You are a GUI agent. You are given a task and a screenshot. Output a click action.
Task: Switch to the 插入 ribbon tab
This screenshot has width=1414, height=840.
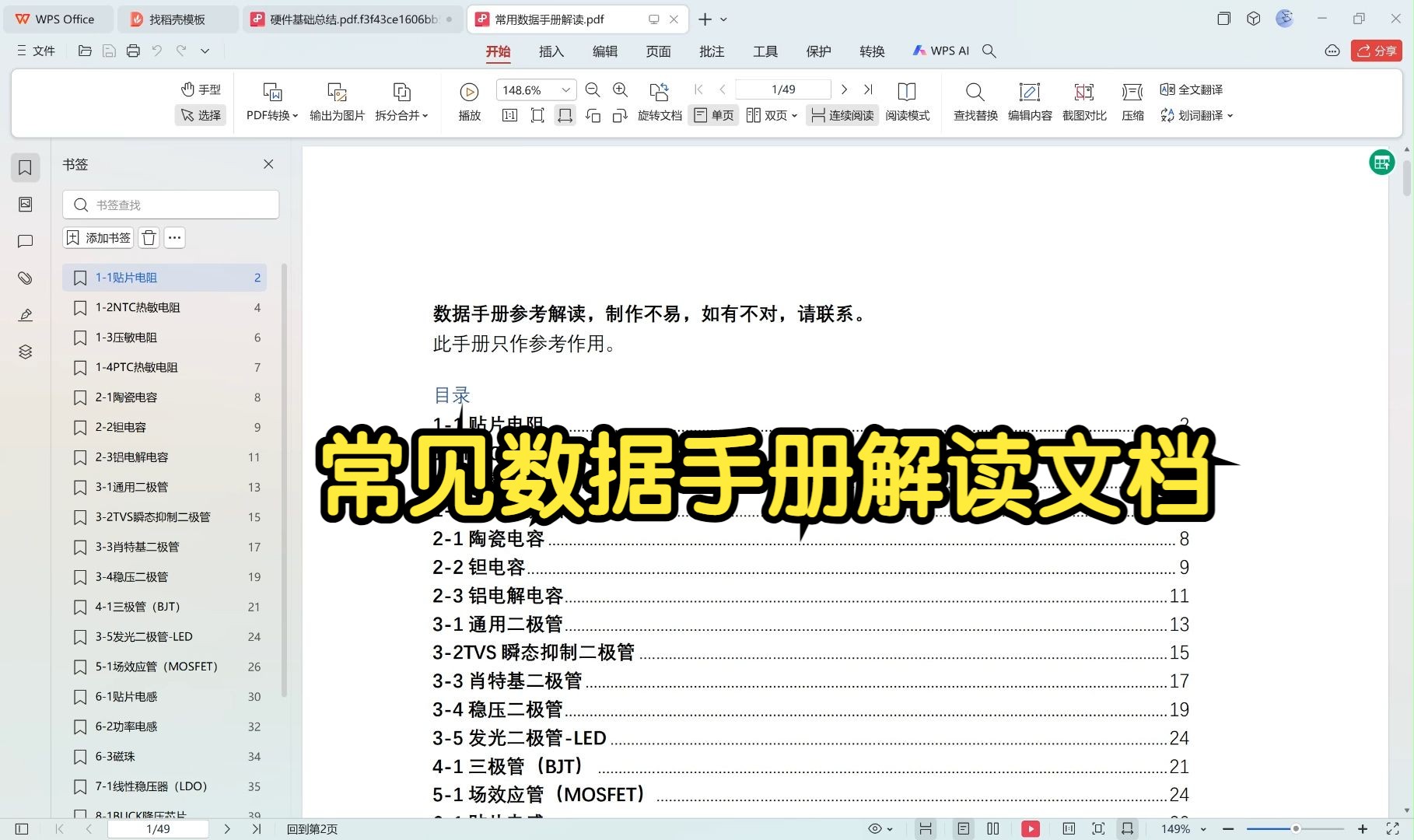click(x=551, y=51)
